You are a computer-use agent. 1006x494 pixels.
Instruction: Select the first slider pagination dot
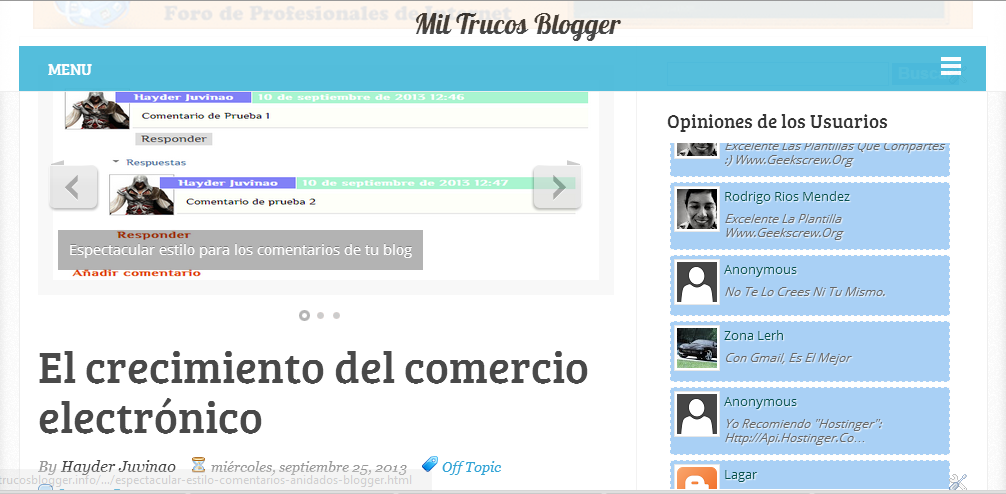[304, 315]
